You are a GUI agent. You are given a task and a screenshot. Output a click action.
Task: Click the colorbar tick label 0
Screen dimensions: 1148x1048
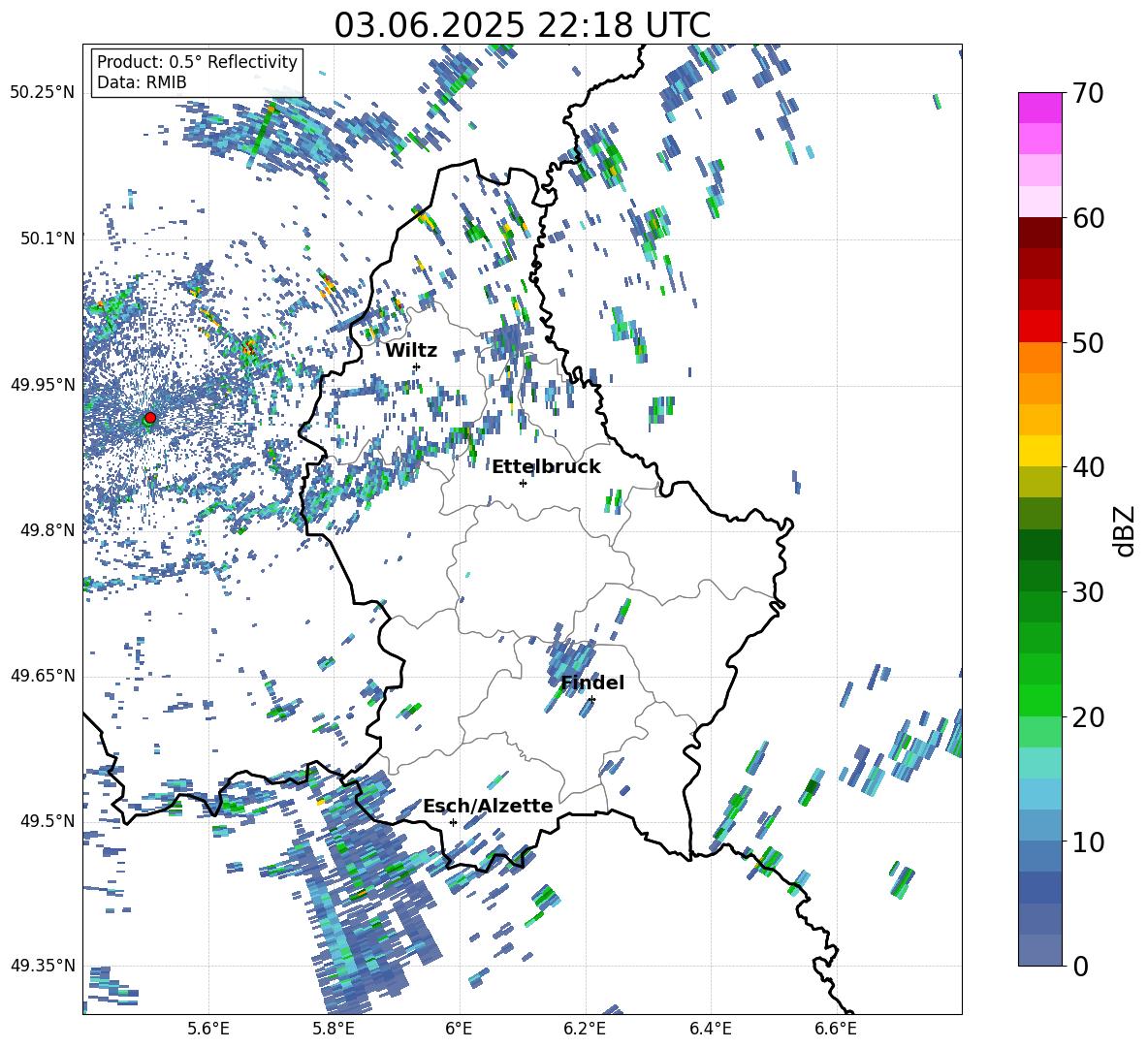click(1081, 966)
